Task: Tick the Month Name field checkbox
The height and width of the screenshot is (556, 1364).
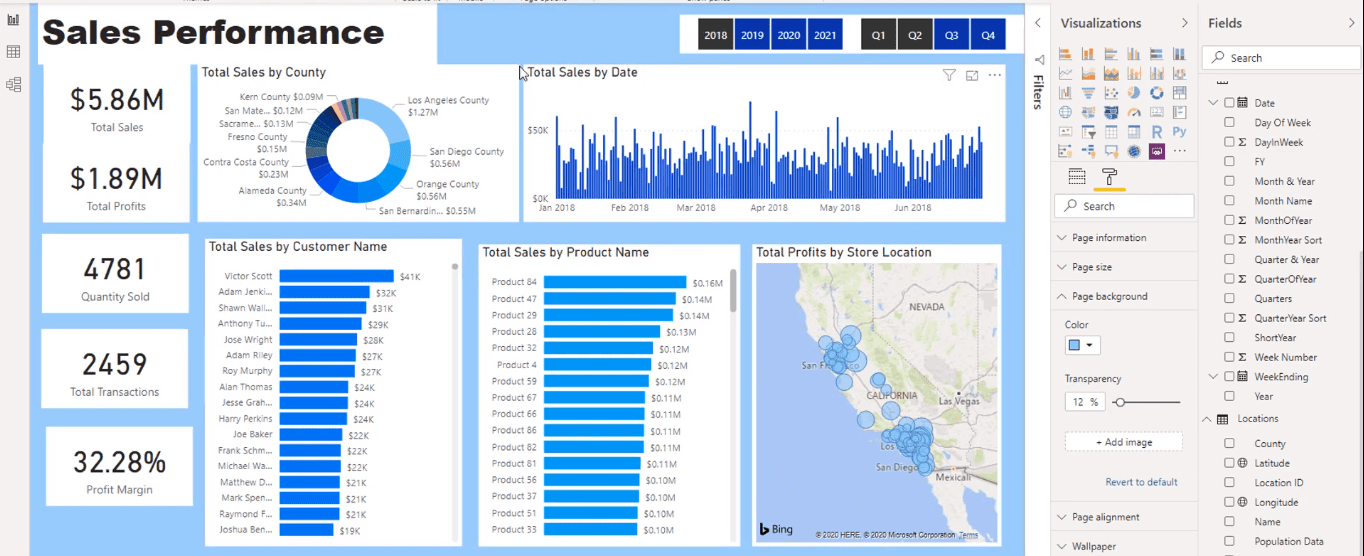Action: (1230, 201)
